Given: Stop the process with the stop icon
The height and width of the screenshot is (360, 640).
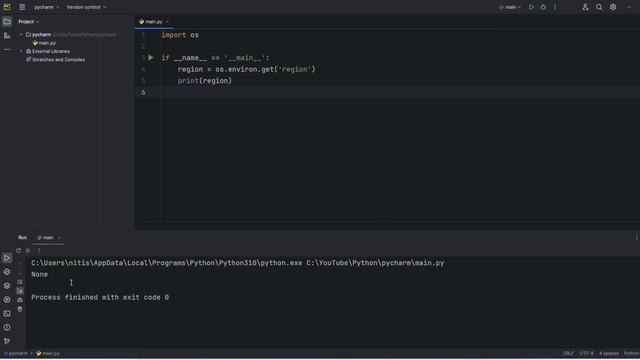Looking at the screenshot, I should [x=28, y=251].
